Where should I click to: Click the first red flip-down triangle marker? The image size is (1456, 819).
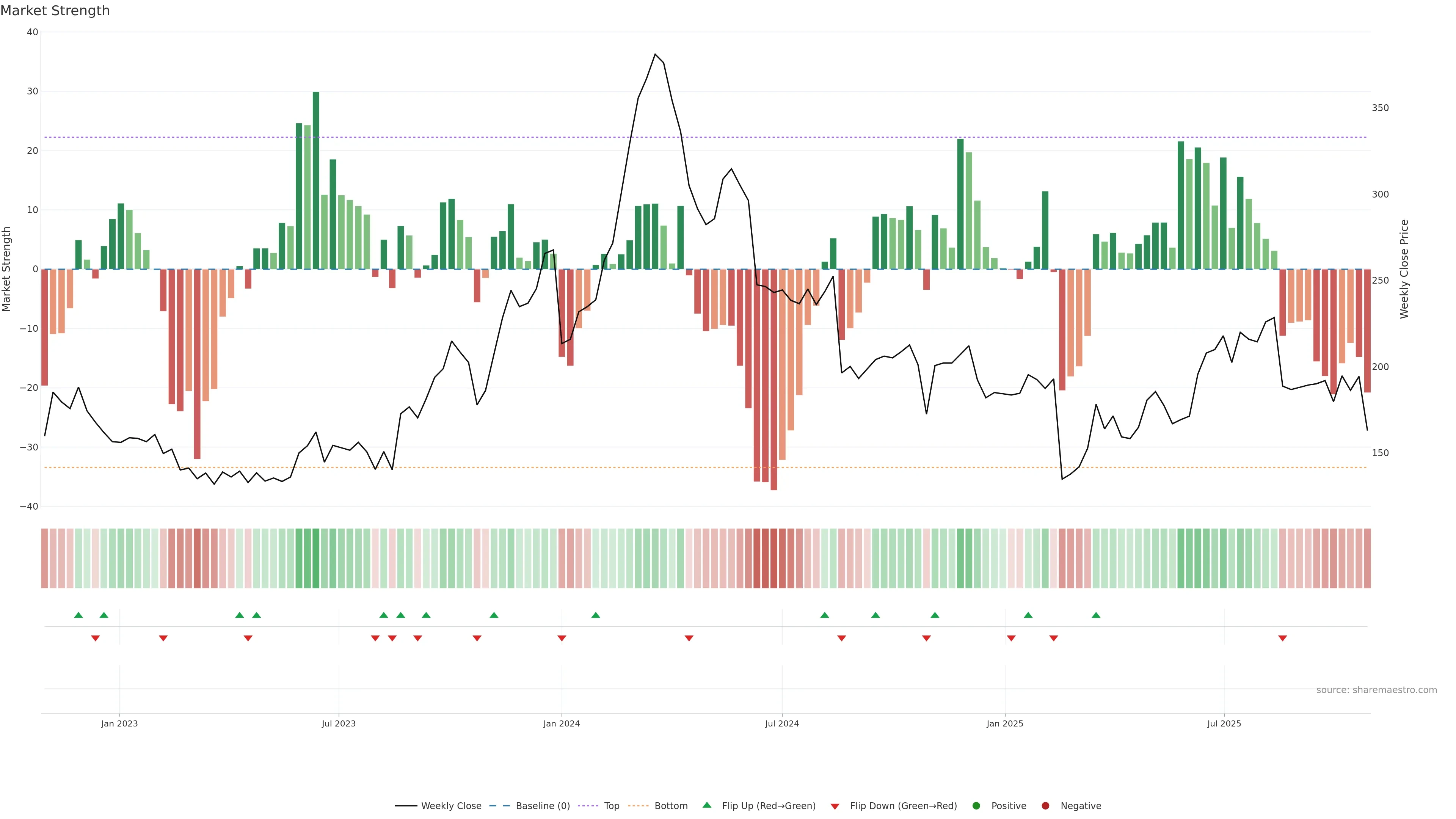[96, 638]
